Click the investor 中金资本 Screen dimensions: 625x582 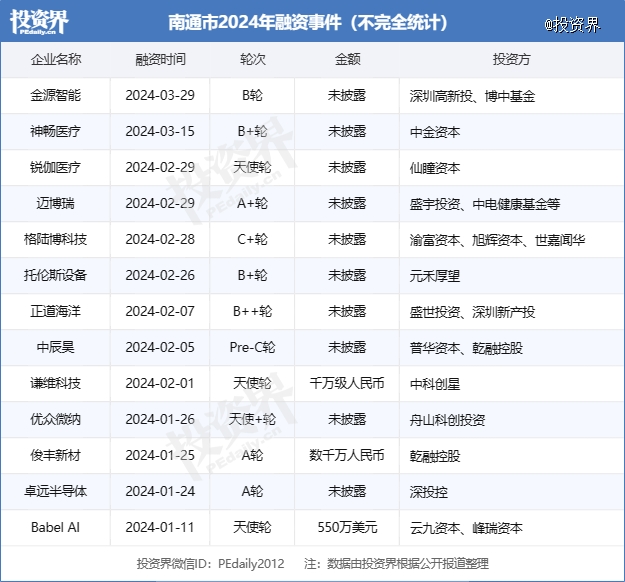click(435, 132)
